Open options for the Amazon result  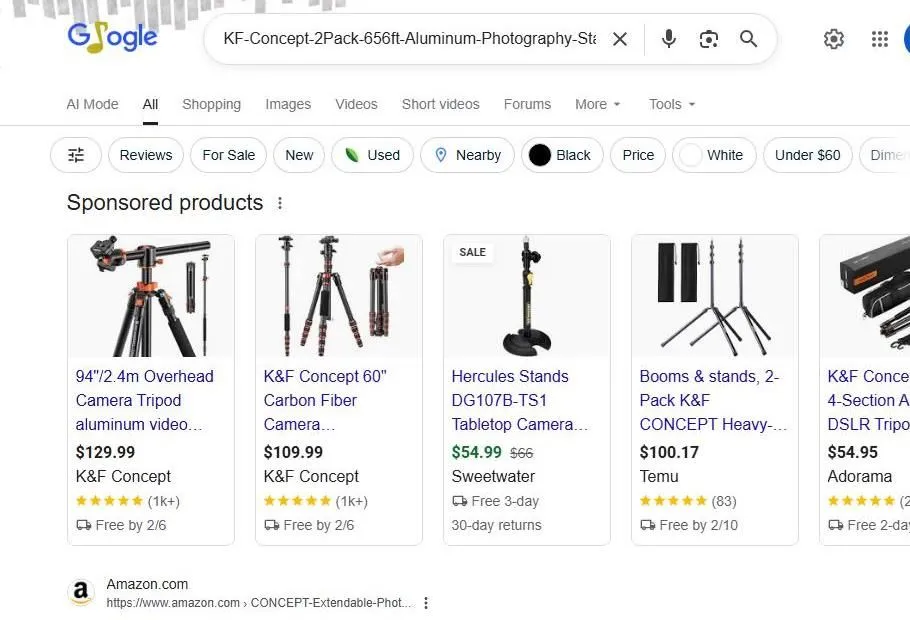[x=426, y=602]
